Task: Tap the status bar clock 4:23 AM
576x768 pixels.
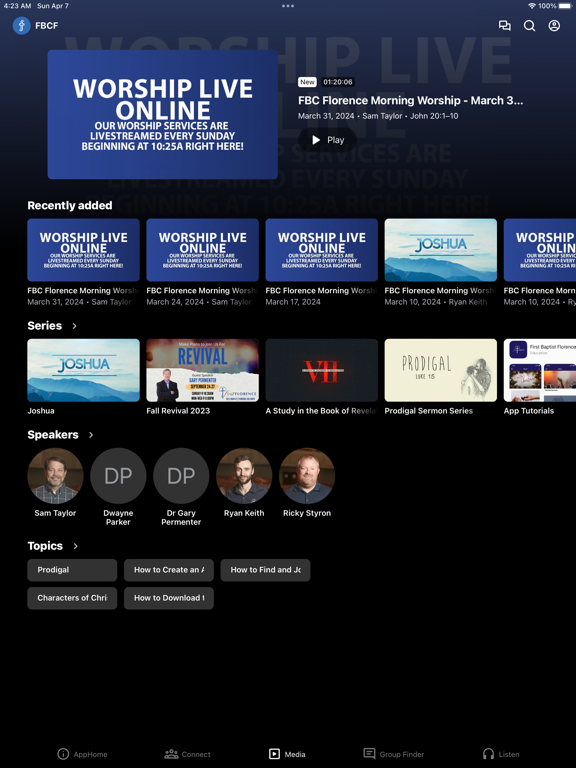Action: click(x=18, y=6)
